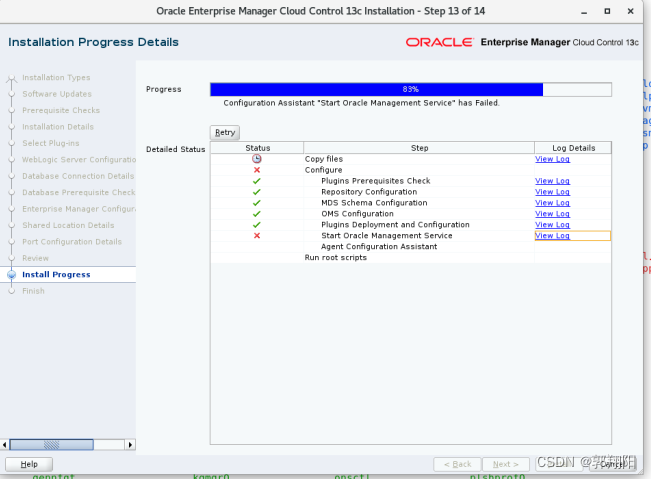651x479 pixels.
Task: Open View Log for Plugins Deployment and Configuration
Action: point(552,225)
